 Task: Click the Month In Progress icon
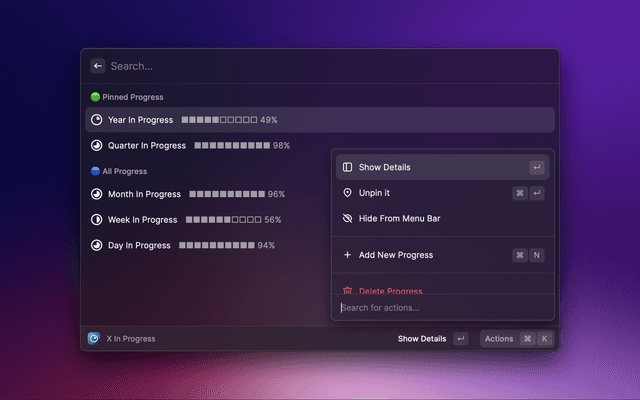(96, 194)
